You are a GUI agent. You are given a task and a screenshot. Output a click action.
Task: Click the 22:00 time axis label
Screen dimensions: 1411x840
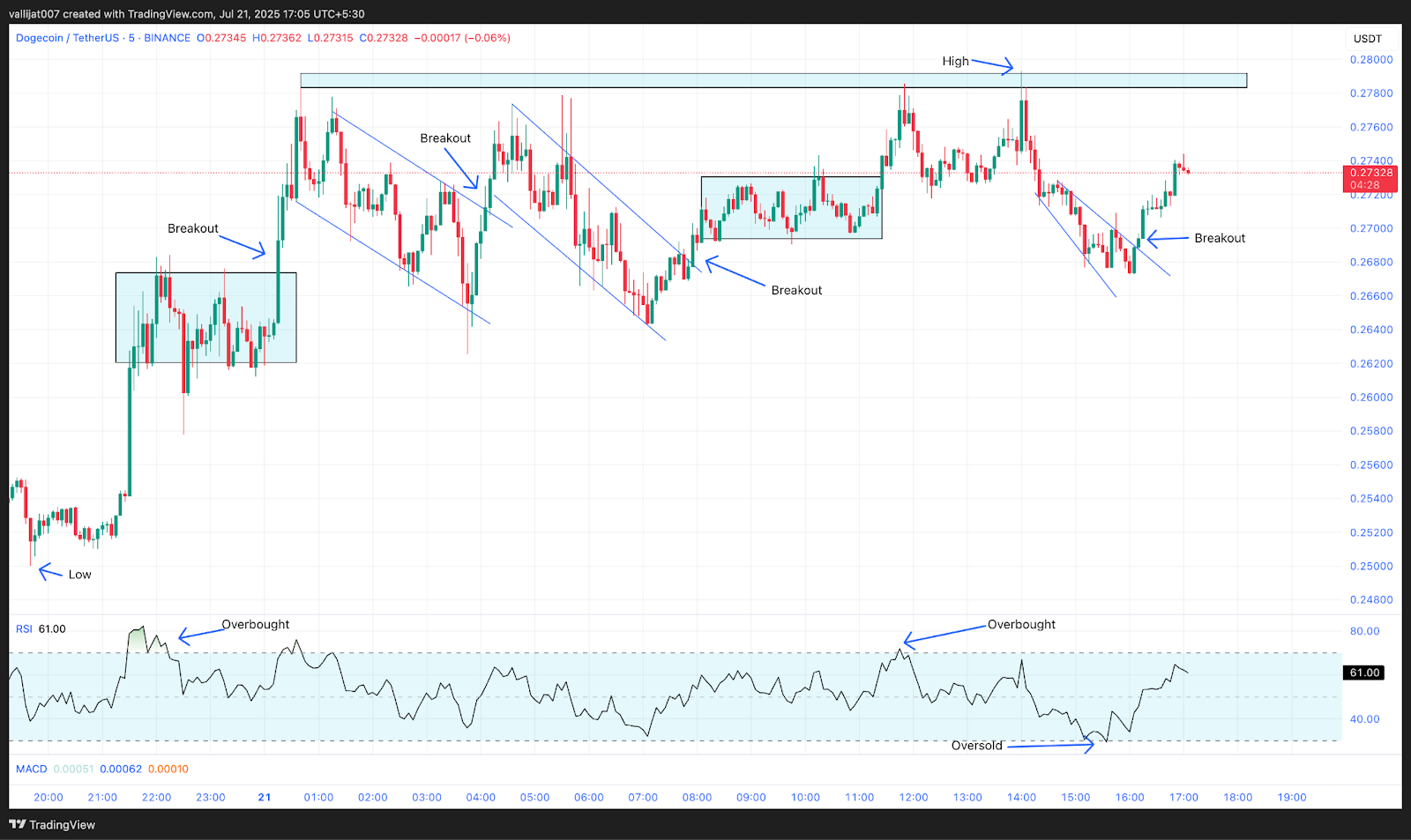pyautogui.click(x=157, y=797)
